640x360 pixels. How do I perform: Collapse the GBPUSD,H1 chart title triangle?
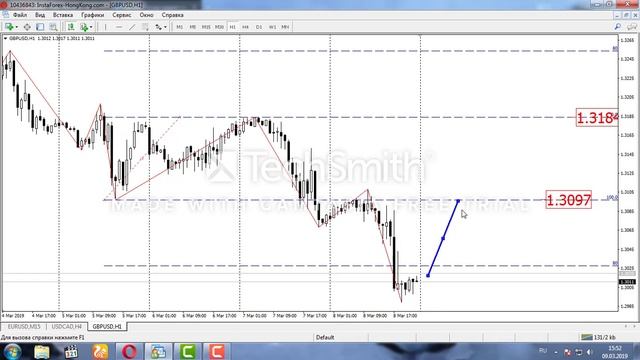[x=5, y=38]
